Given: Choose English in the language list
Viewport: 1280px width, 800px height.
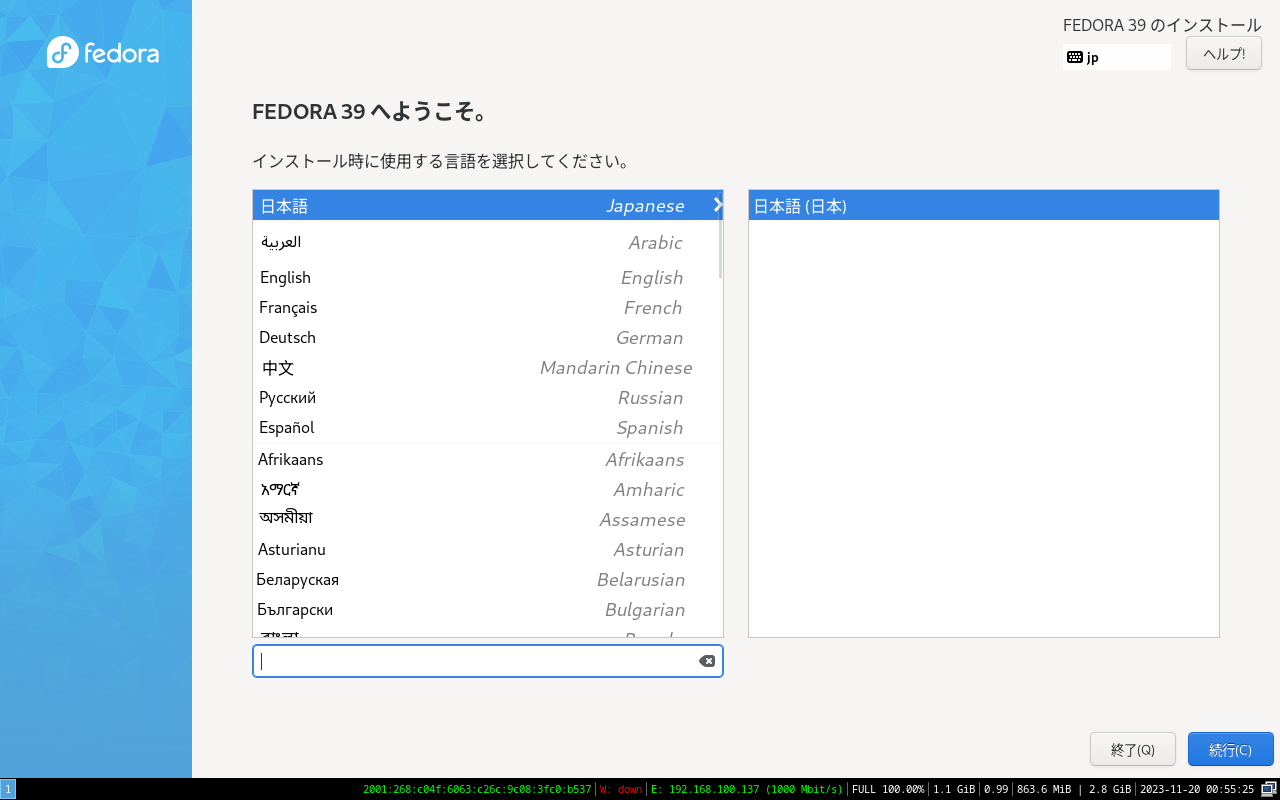Looking at the screenshot, I should tap(486, 277).
